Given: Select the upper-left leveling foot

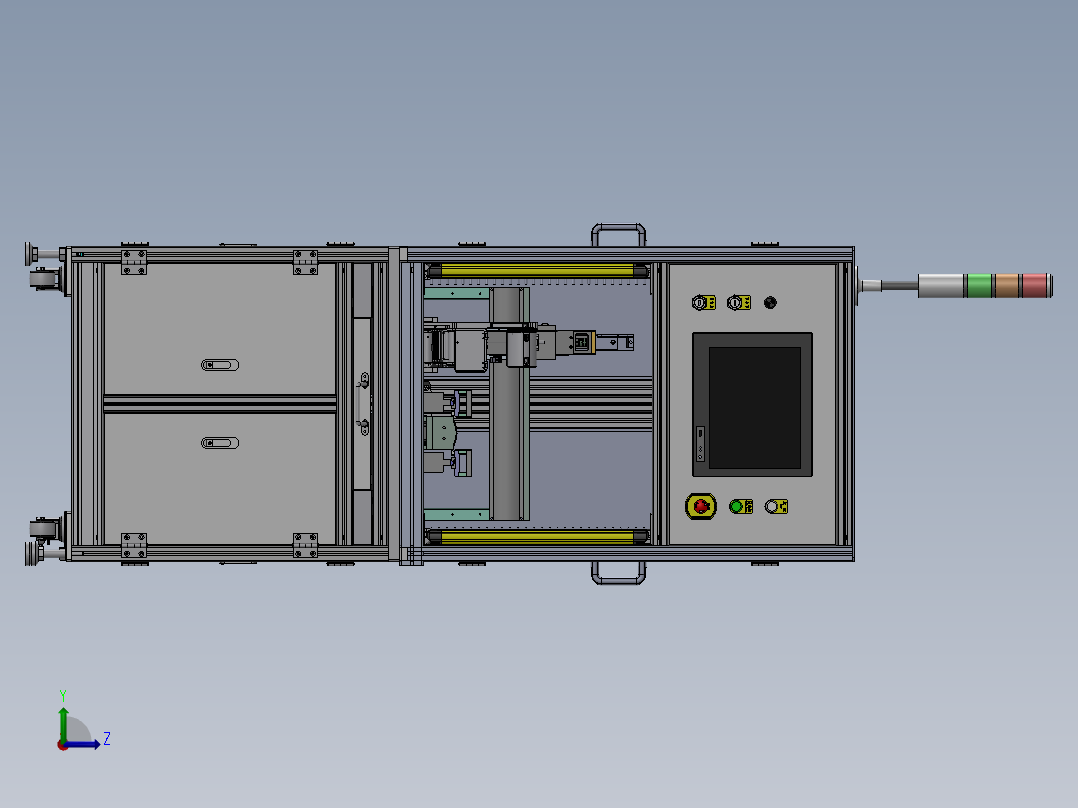Looking at the screenshot, I should pos(31,253).
